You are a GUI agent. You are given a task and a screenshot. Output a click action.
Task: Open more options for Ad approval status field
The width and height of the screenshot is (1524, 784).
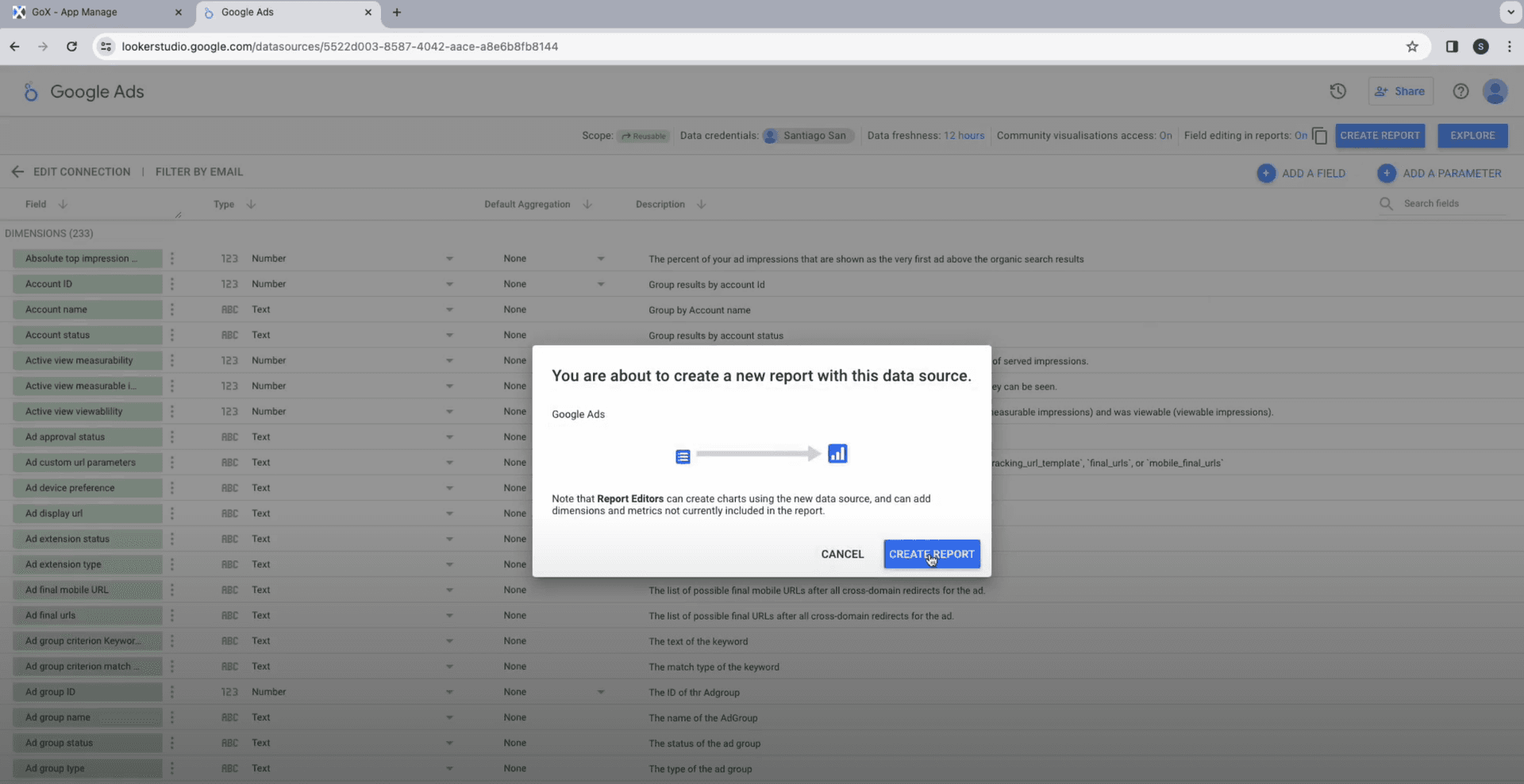coord(171,437)
